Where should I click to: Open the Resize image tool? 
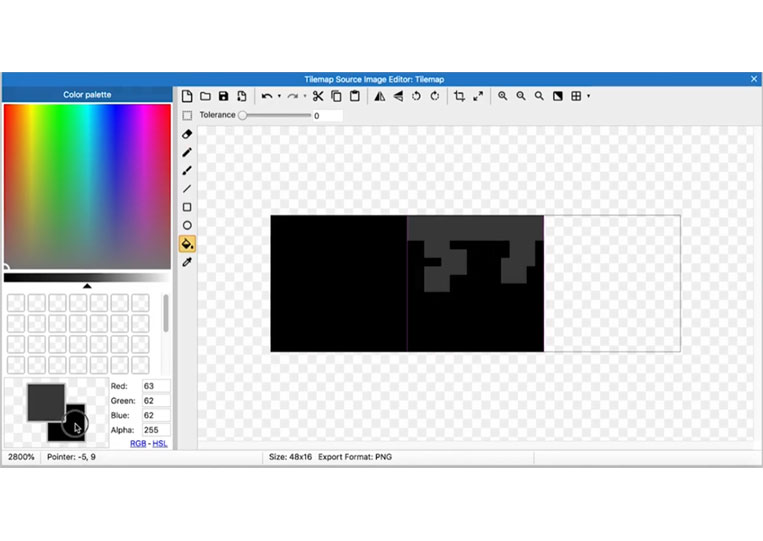pos(478,96)
